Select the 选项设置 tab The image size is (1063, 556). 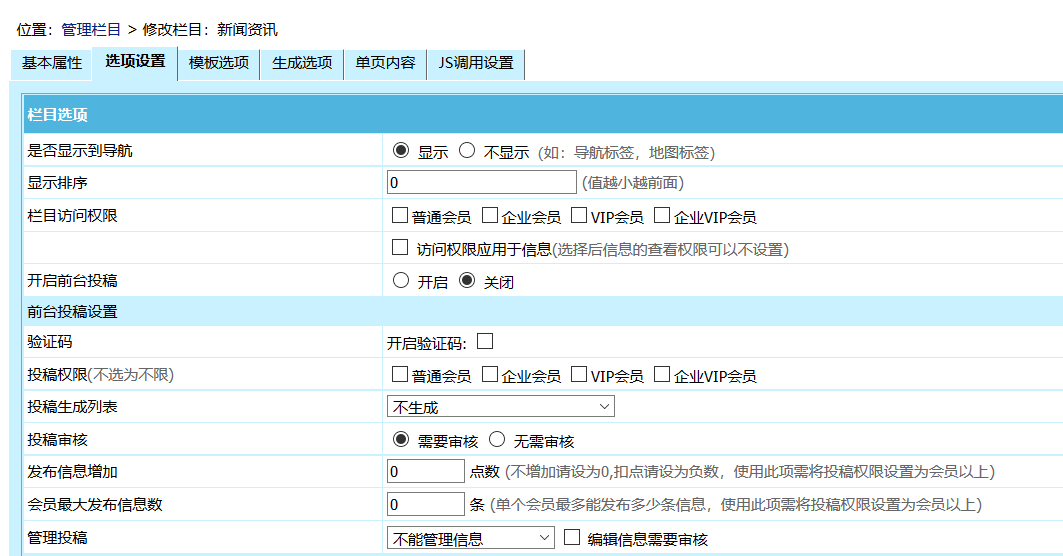(x=135, y=62)
